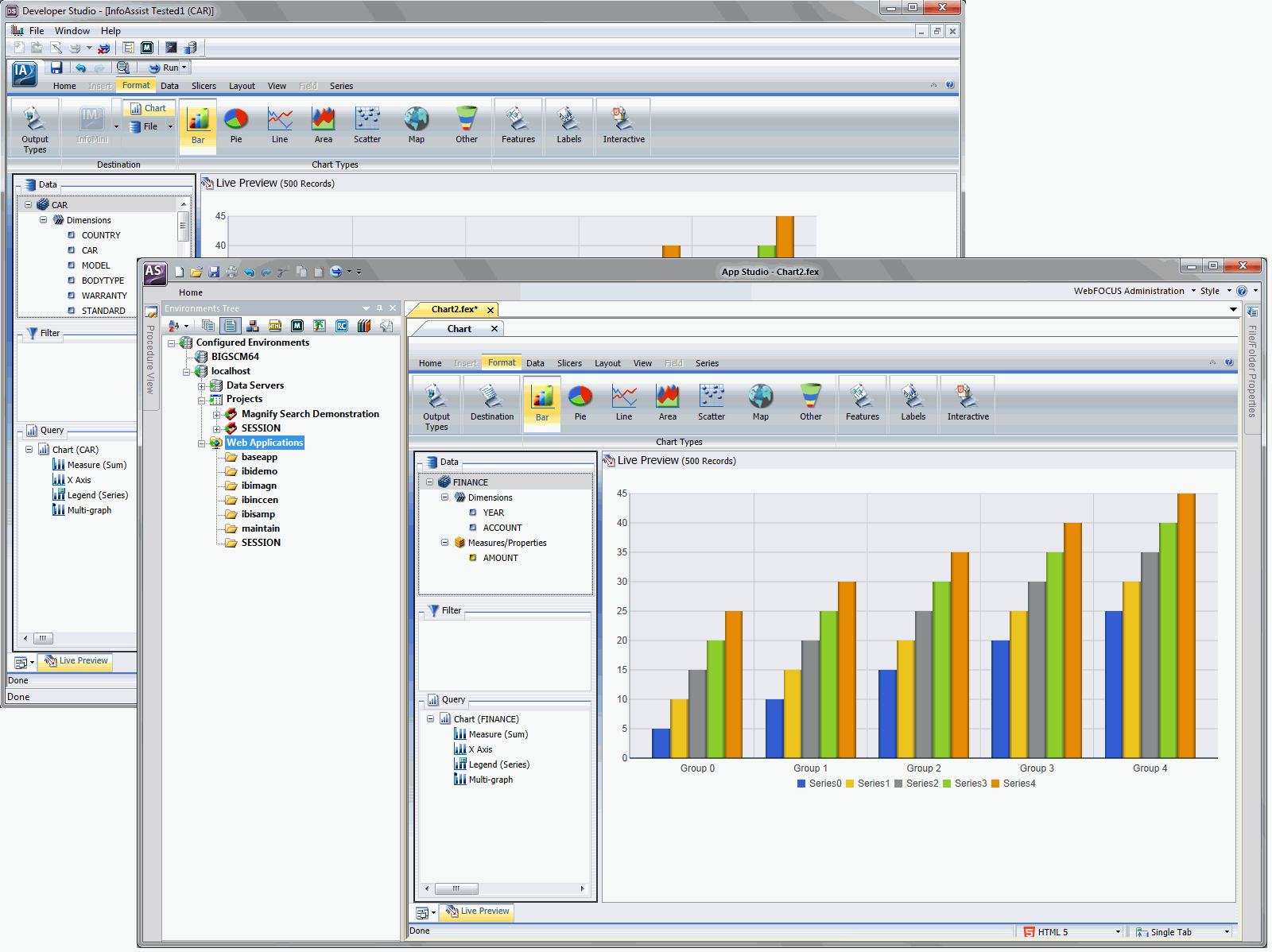Collapse the localhost node in Environments Tree

point(187,372)
